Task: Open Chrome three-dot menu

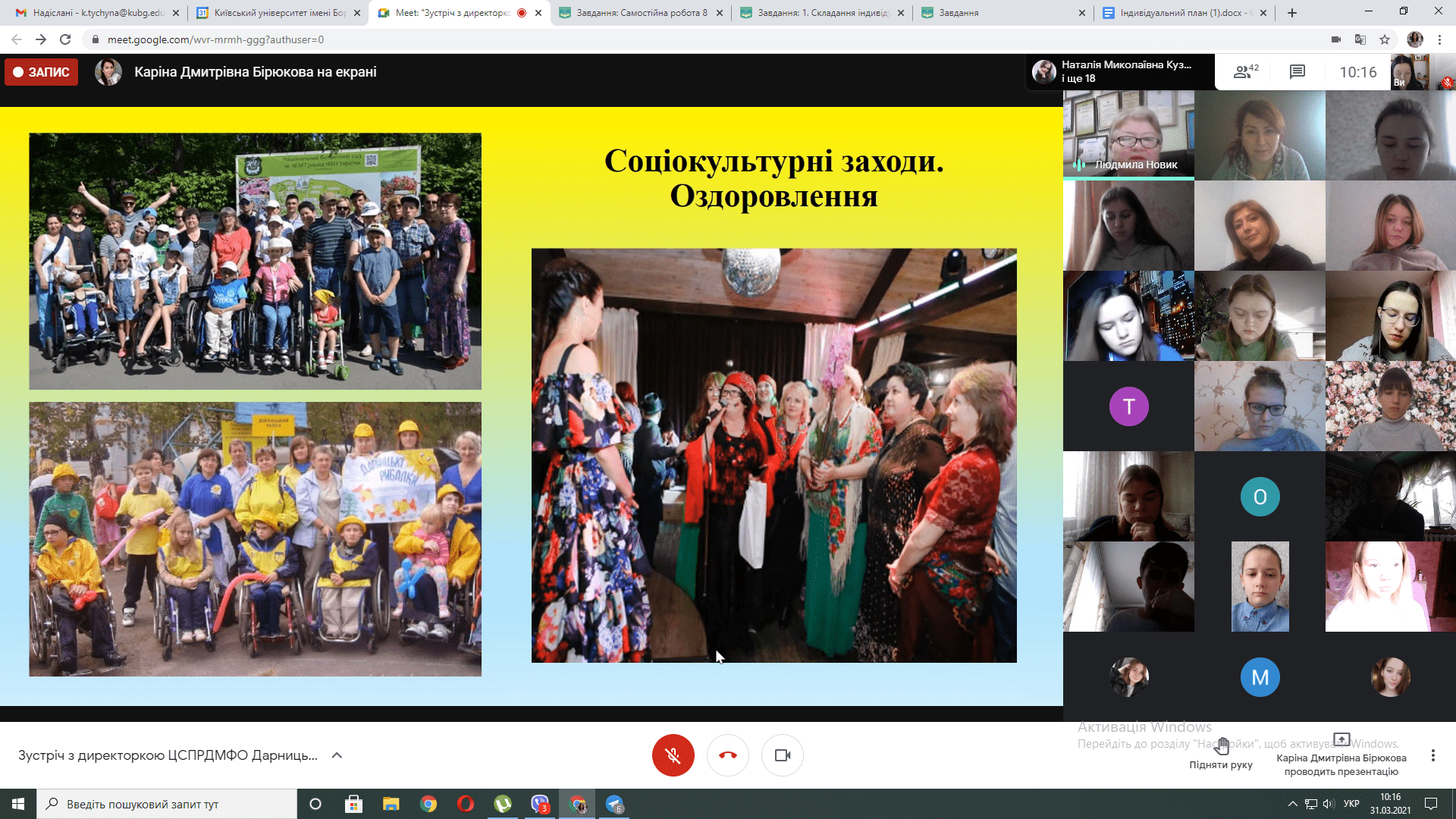Action: click(x=1439, y=39)
